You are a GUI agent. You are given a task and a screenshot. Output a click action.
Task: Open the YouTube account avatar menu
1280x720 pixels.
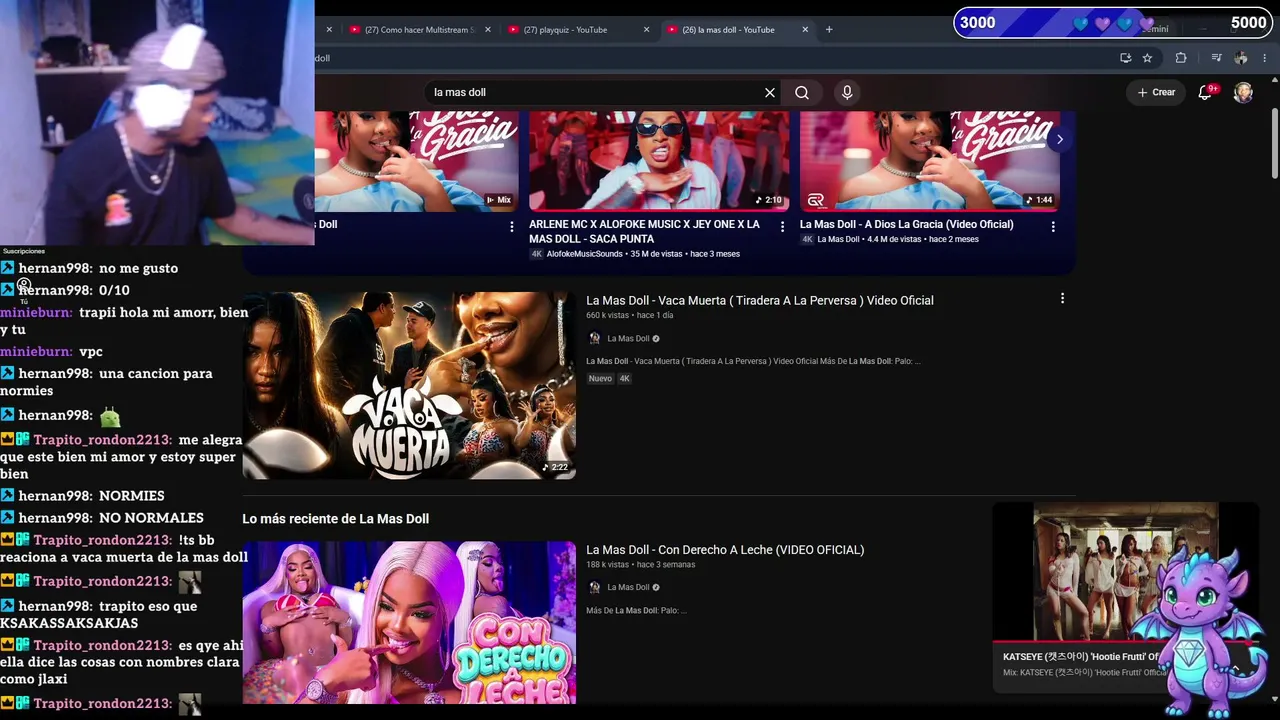(1243, 92)
